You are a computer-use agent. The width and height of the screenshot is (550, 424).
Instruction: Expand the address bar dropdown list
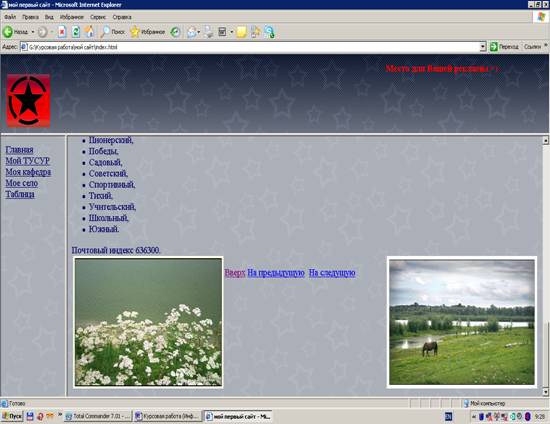coord(483,47)
